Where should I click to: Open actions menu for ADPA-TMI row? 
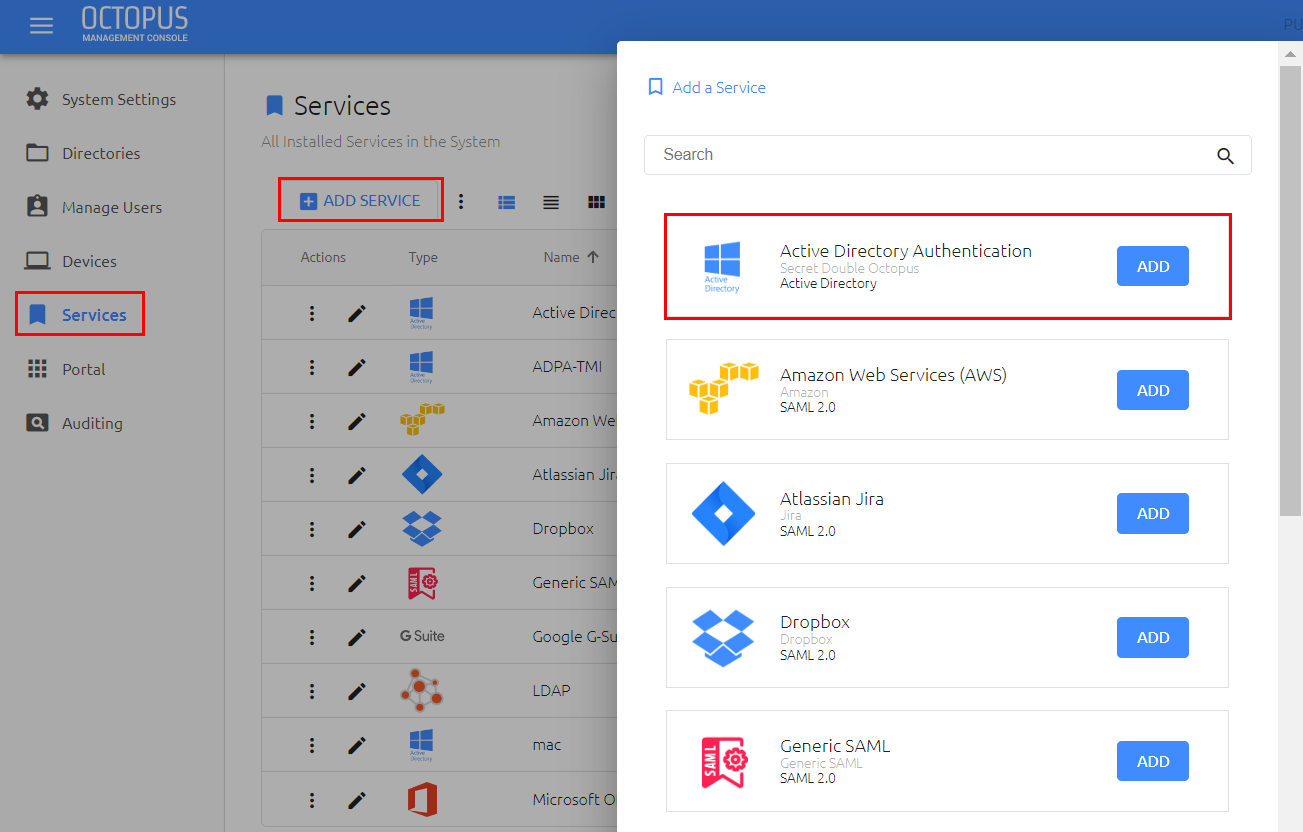pos(312,367)
